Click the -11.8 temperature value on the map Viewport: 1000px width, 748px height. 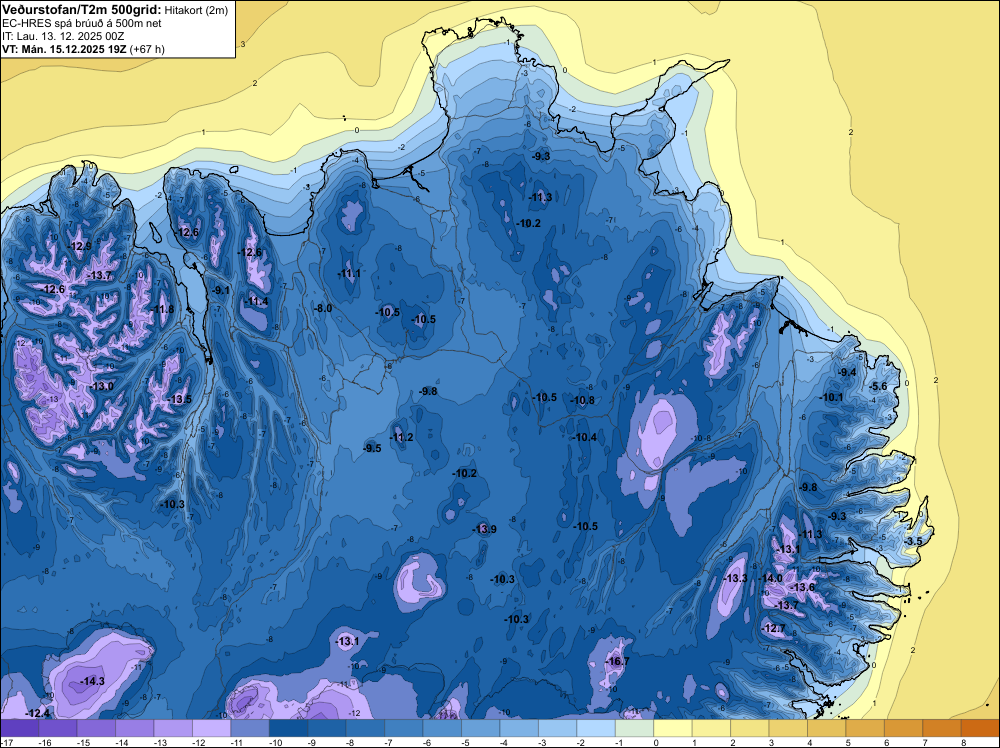162,309
